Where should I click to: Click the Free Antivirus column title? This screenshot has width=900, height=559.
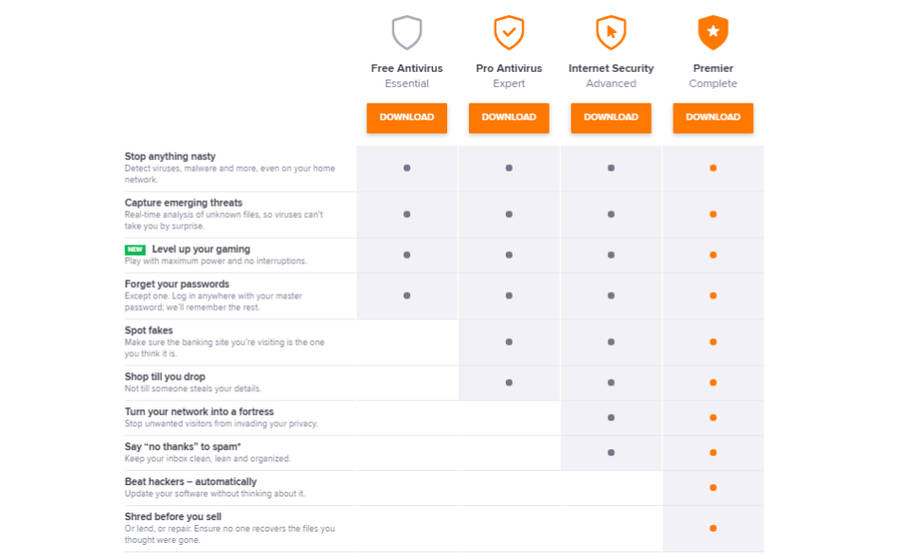pyautogui.click(x=406, y=68)
